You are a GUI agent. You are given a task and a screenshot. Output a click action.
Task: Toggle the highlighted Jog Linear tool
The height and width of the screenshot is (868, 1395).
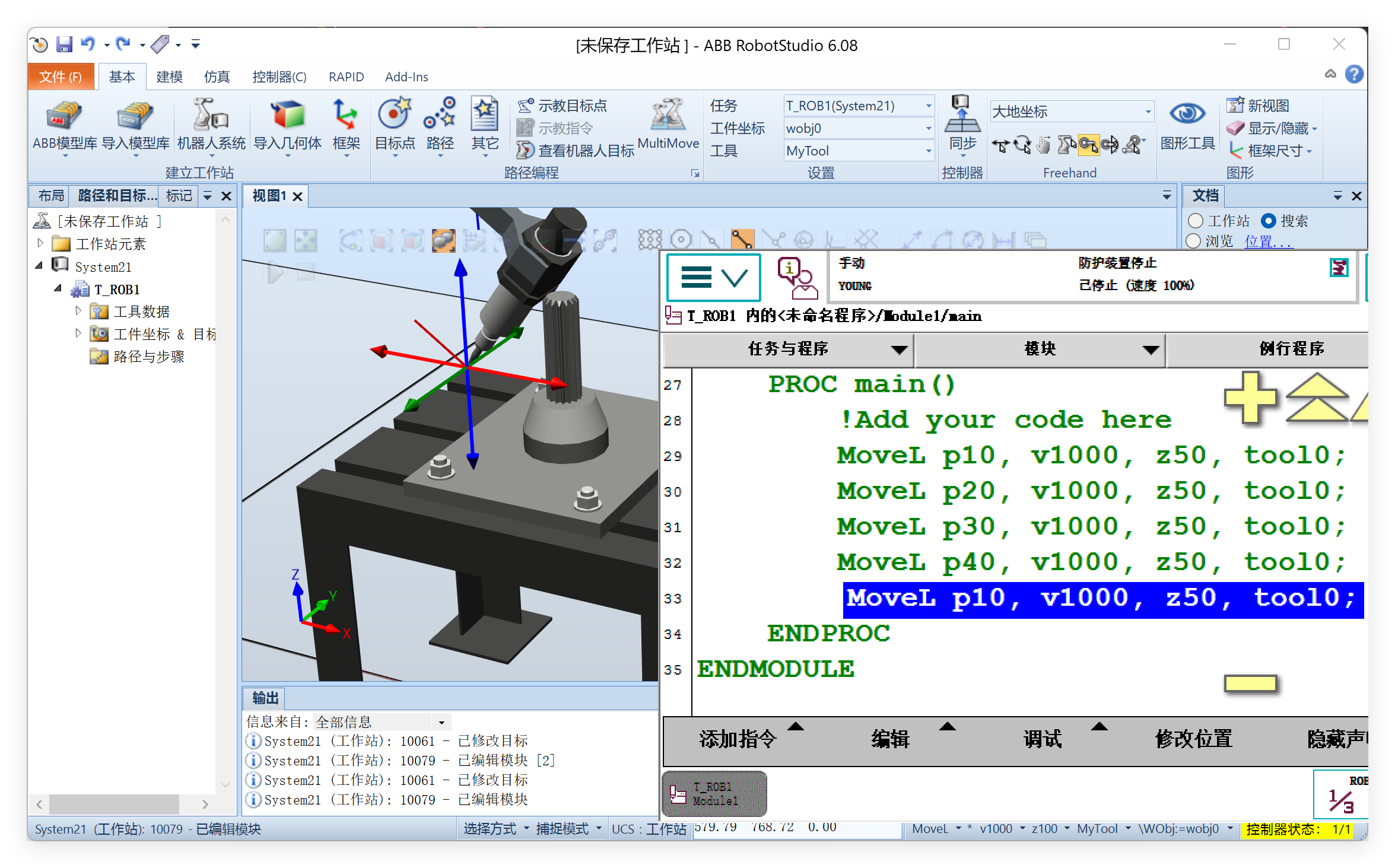1088,145
